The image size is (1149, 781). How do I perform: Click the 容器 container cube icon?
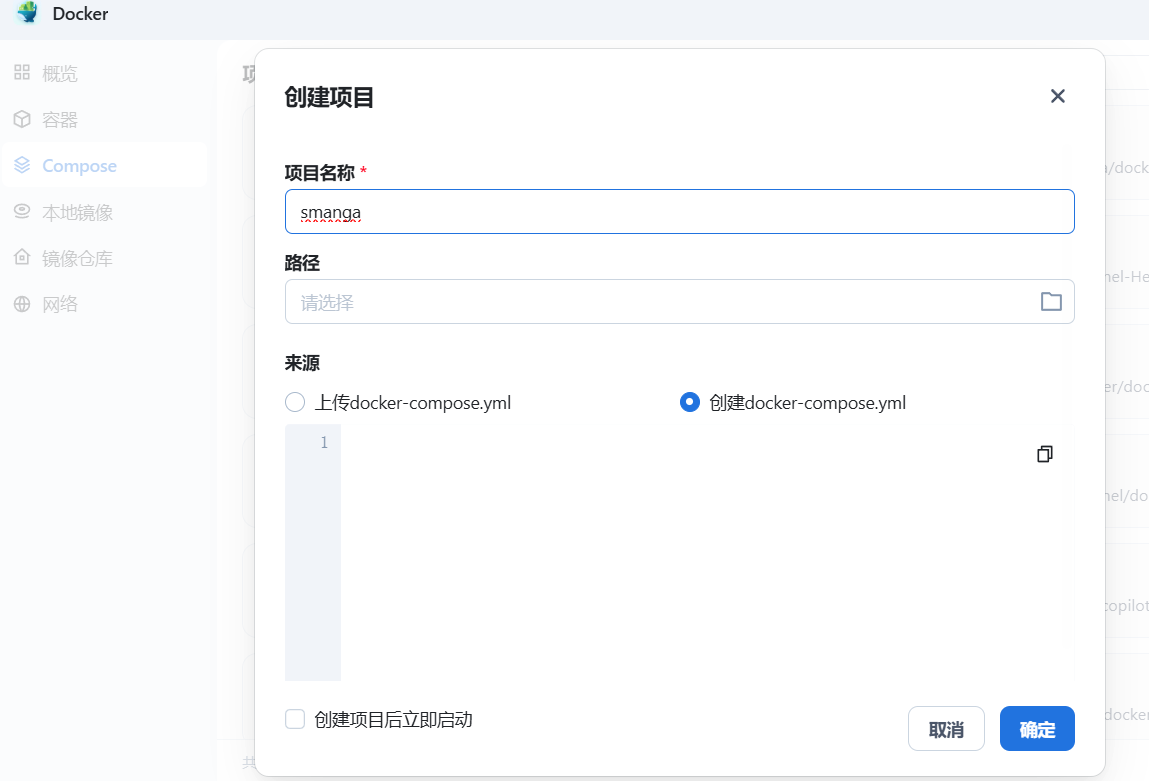point(22,119)
